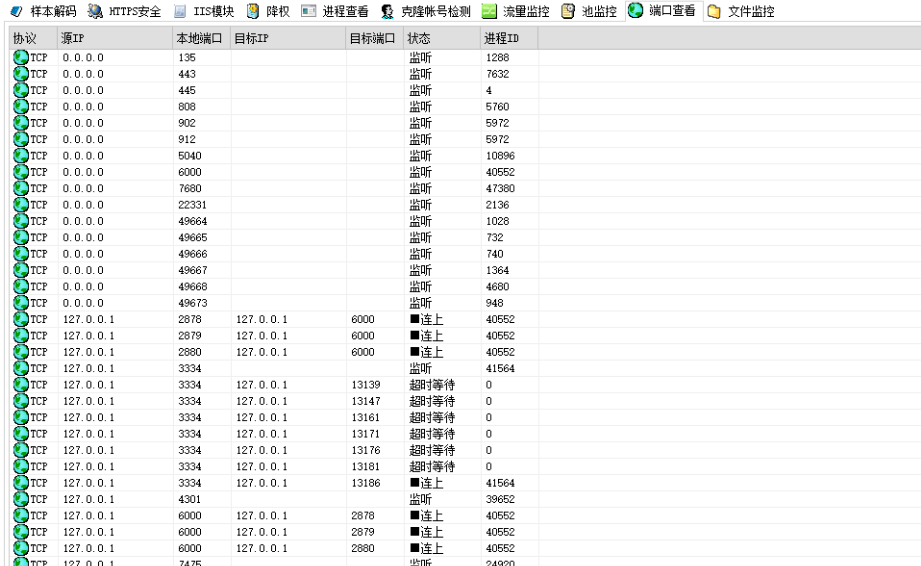921x566 pixels.
Task: Click globe icon of port 808 row
Action: pos(21,106)
